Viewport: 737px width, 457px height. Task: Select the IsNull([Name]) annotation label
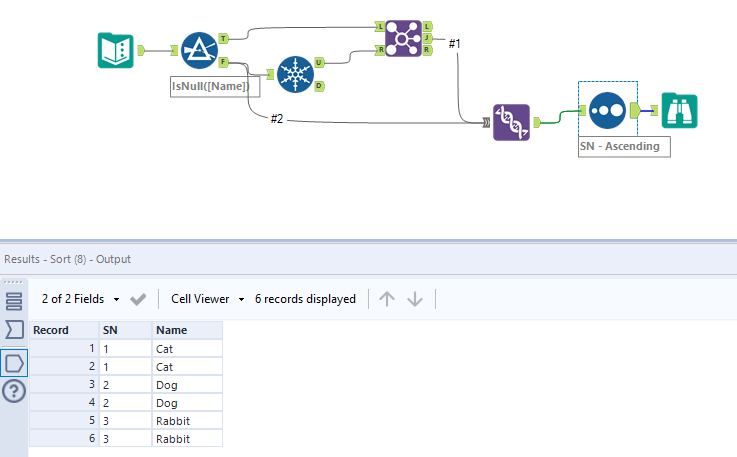[215, 87]
